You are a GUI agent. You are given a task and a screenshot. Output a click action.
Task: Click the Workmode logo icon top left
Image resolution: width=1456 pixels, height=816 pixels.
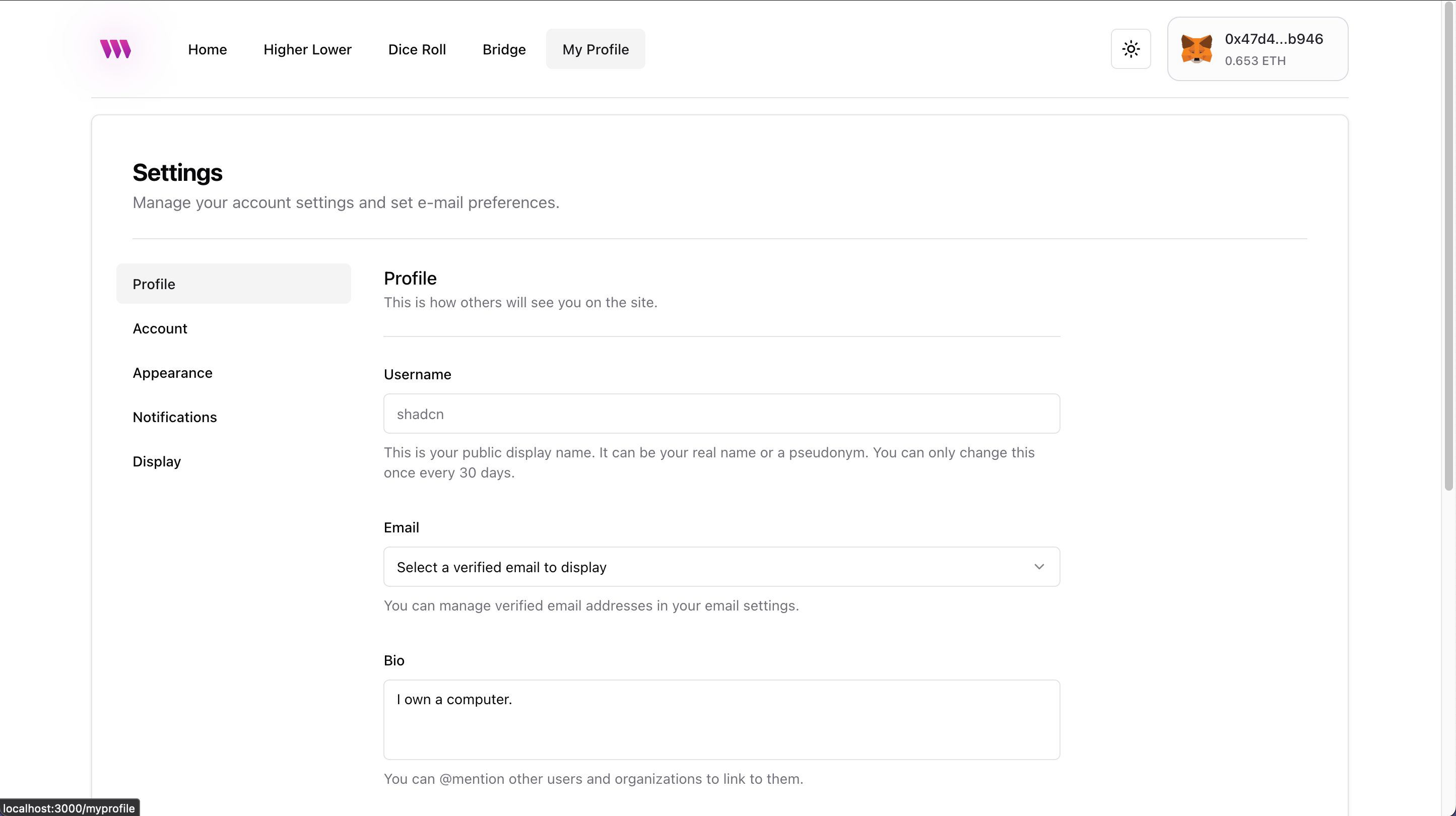click(x=114, y=48)
